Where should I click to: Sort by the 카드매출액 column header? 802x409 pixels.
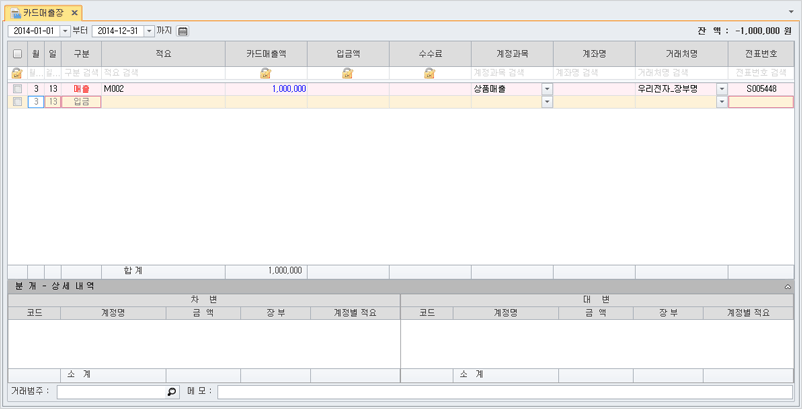coord(266,54)
